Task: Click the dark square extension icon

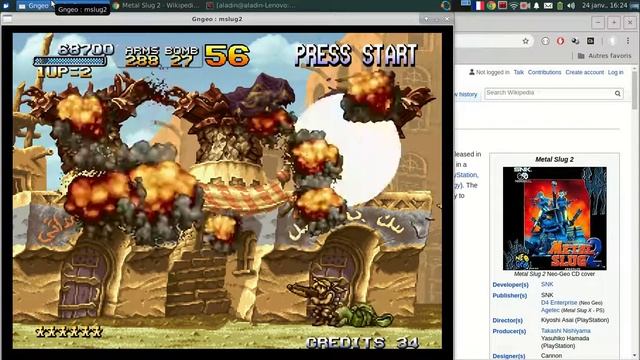Action: tap(591, 41)
